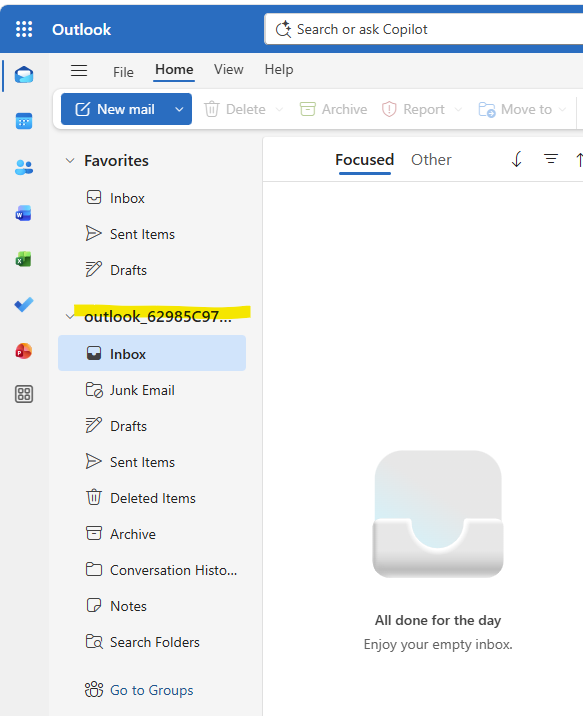583x716 pixels.
Task: Collapse the outlook_62985C97 account folders
Action: [x=70, y=316]
